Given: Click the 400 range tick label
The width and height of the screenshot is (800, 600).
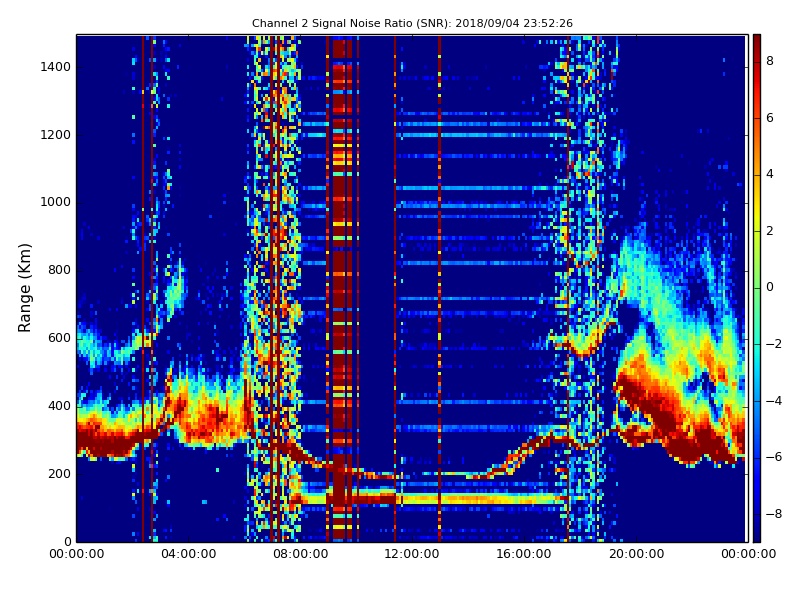Looking at the screenshot, I should 60,406.
